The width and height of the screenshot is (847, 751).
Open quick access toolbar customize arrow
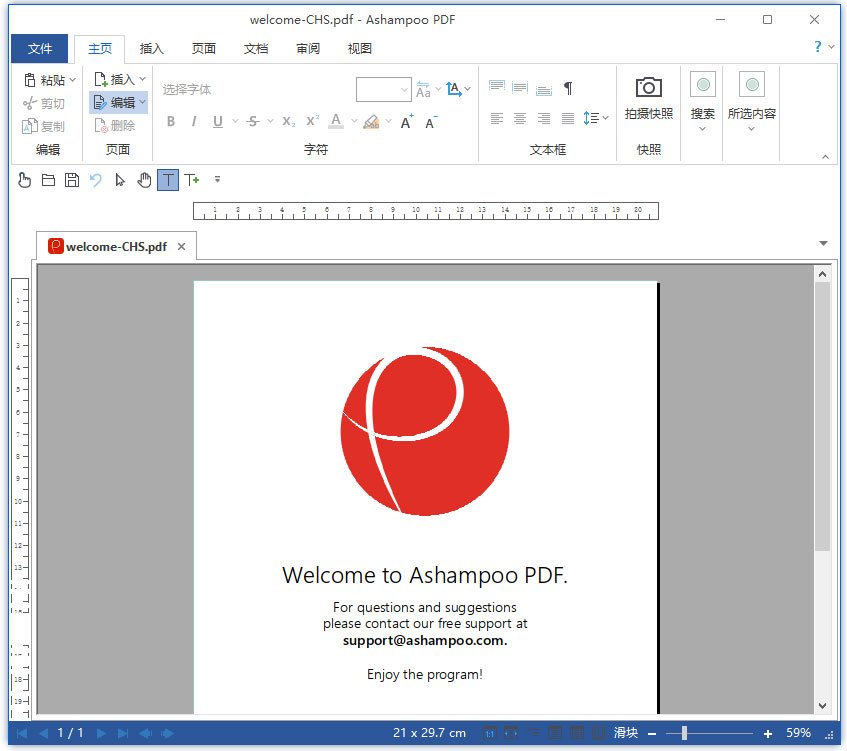pyautogui.click(x=217, y=179)
